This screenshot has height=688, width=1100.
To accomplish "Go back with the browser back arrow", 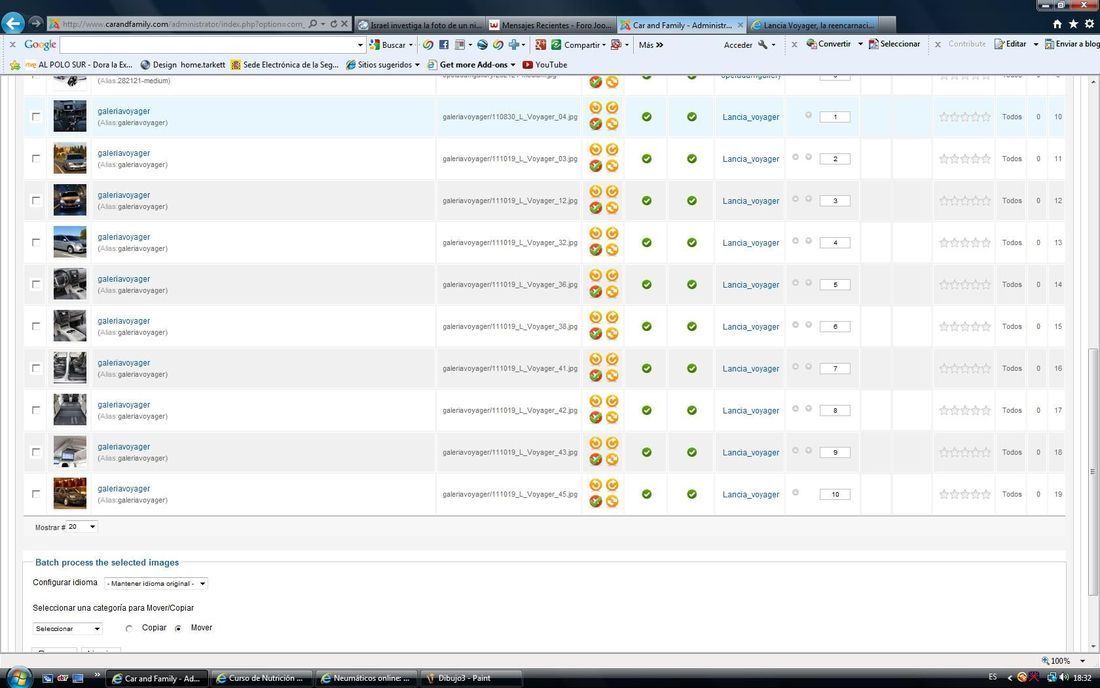I will pos(13,23).
